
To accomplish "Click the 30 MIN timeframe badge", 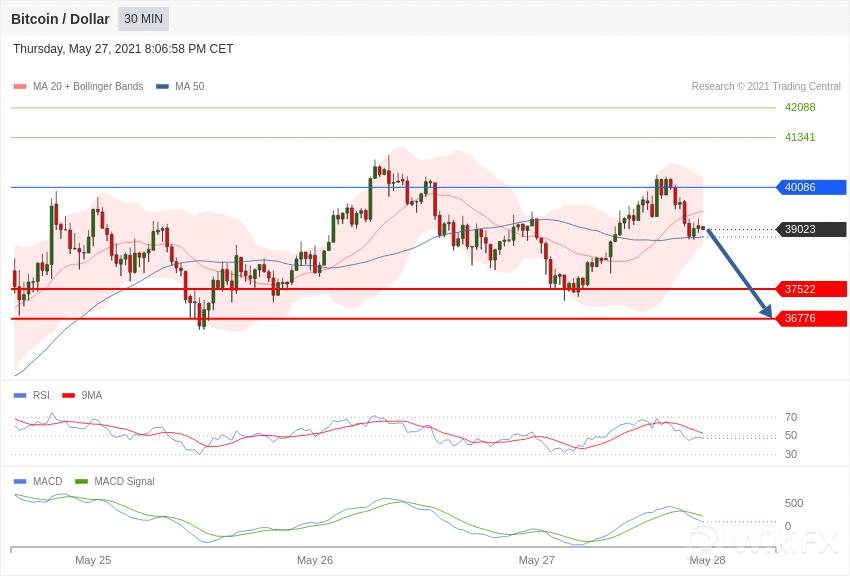I will pyautogui.click(x=143, y=19).
